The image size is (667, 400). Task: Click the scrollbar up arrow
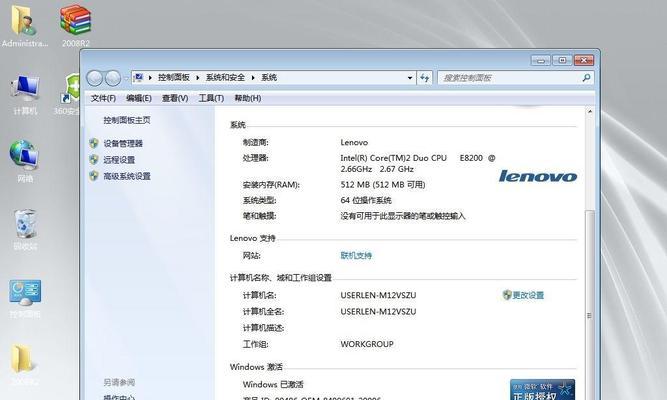tap(590, 112)
